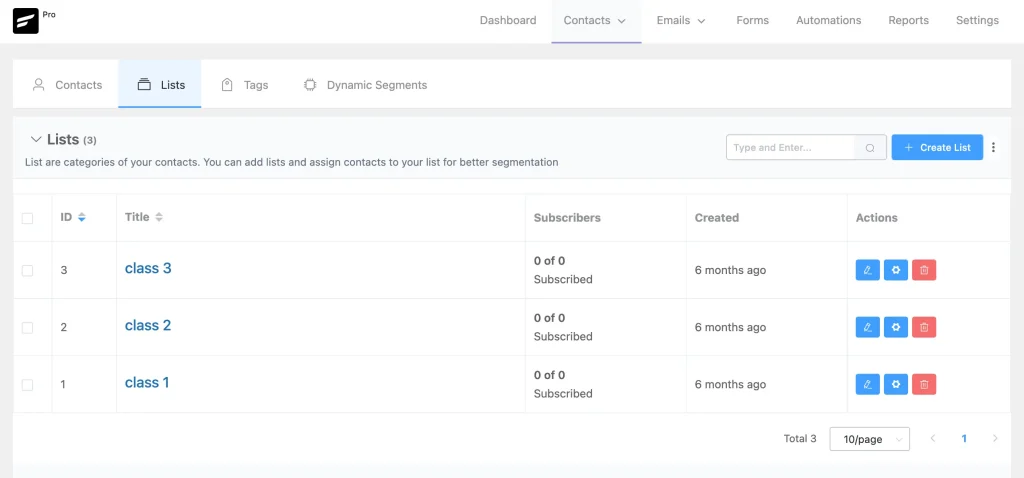Open settings gear icon for class 2
Image resolution: width=1024 pixels, height=478 pixels.
pos(896,327)
